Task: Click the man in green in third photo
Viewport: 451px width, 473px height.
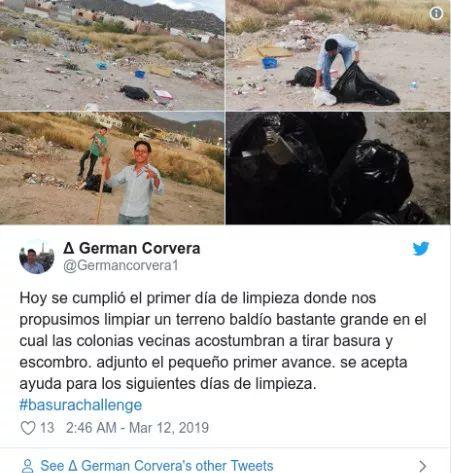Action: [x=93, y=153]
